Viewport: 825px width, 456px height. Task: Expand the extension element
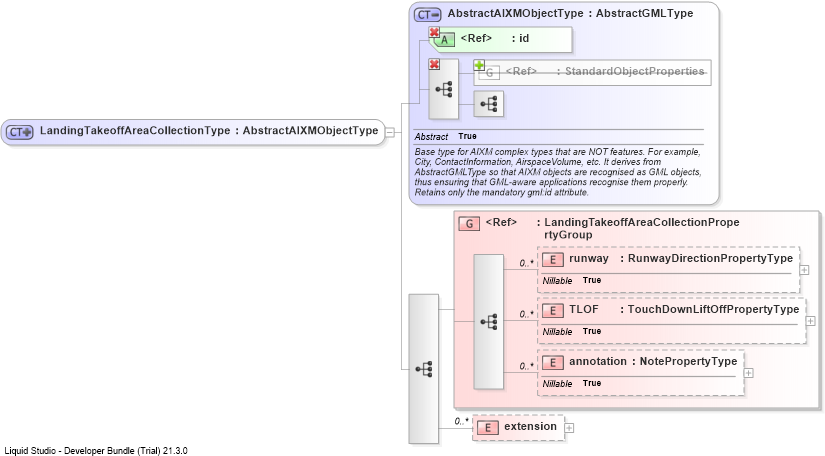[x=569, y=428]
